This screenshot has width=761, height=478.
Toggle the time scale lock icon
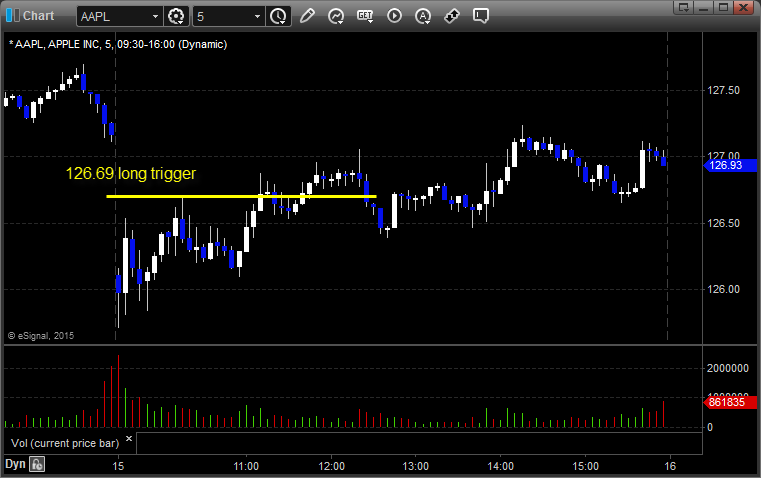tap(37, 464)
